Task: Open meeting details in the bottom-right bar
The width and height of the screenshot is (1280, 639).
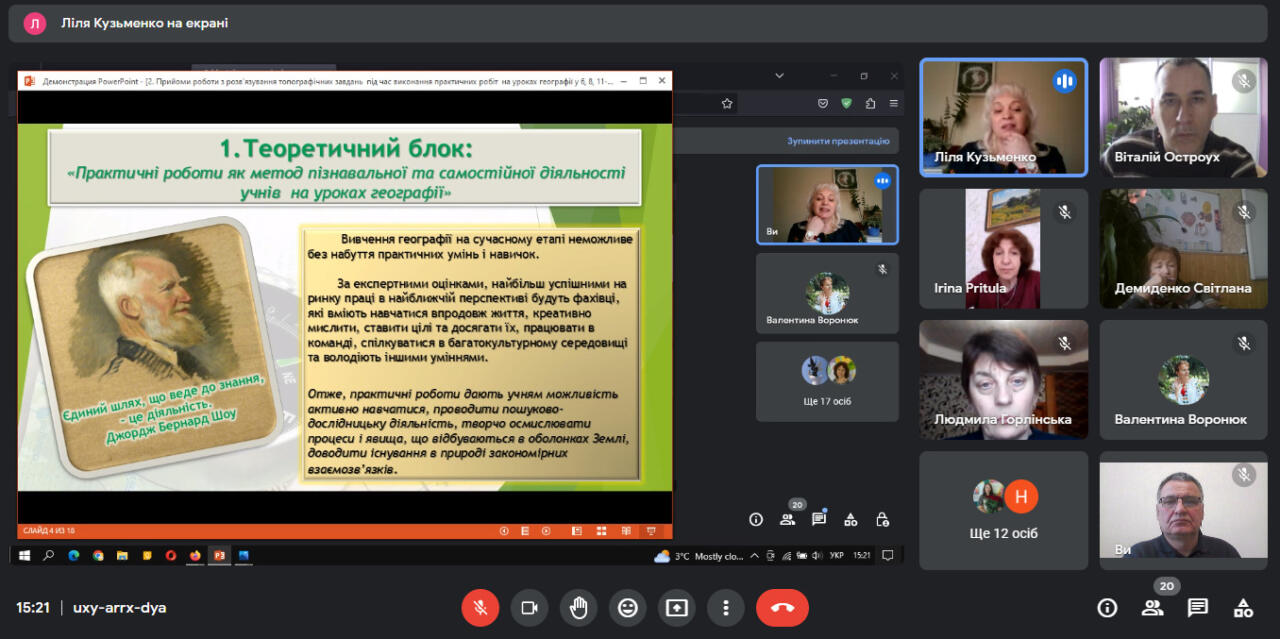Action: [x=1107, y=607]
